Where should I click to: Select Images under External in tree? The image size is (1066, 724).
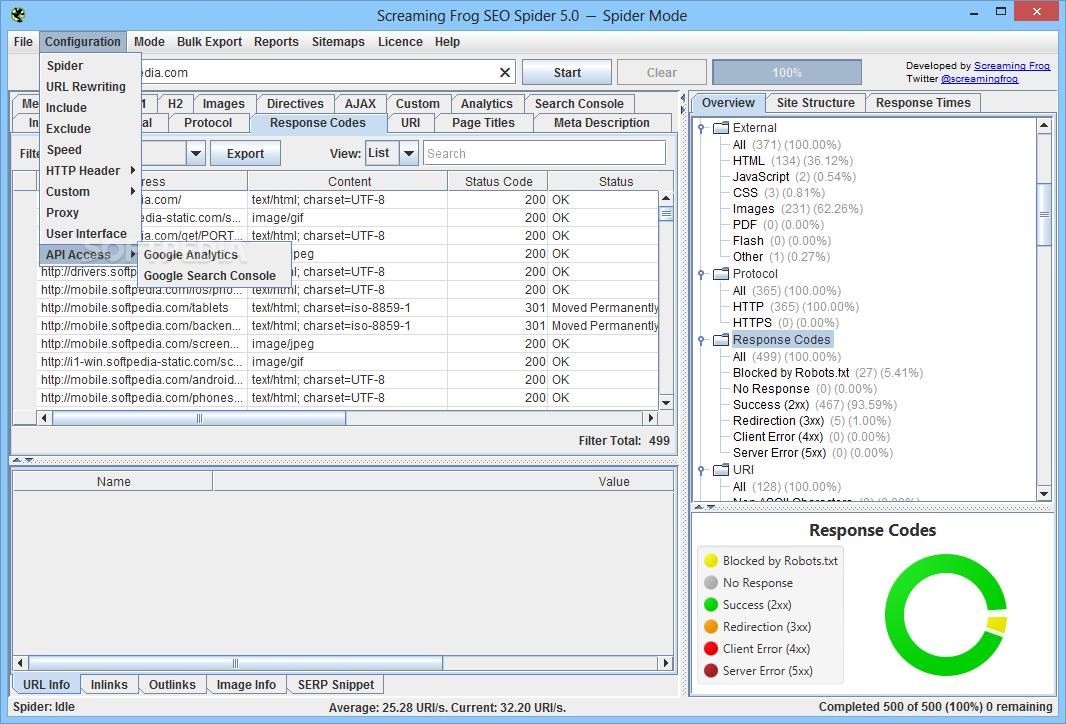point(797,209)
